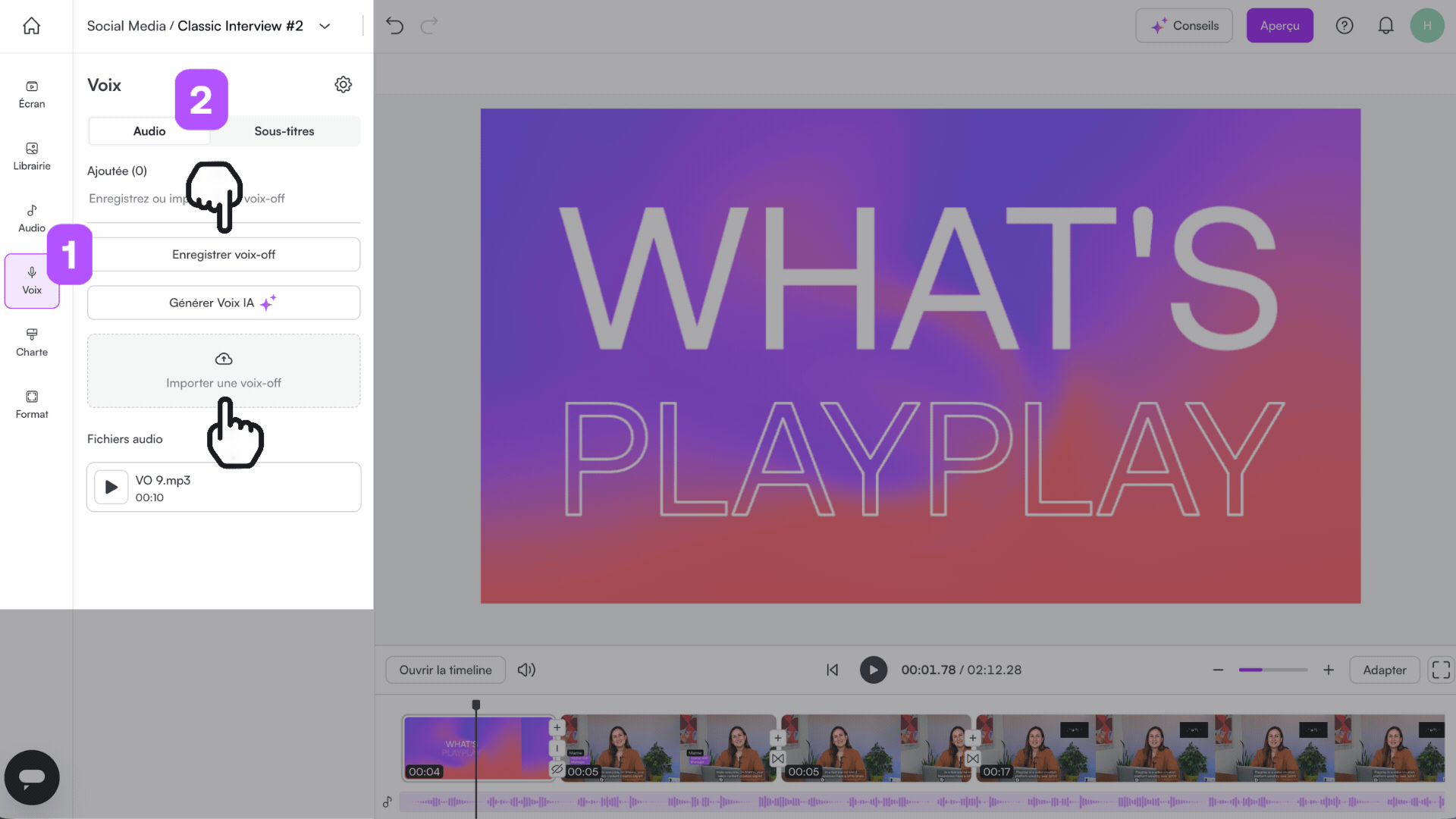
Task: Click Générer Voix IA button
Action: (x=224, y=303)
